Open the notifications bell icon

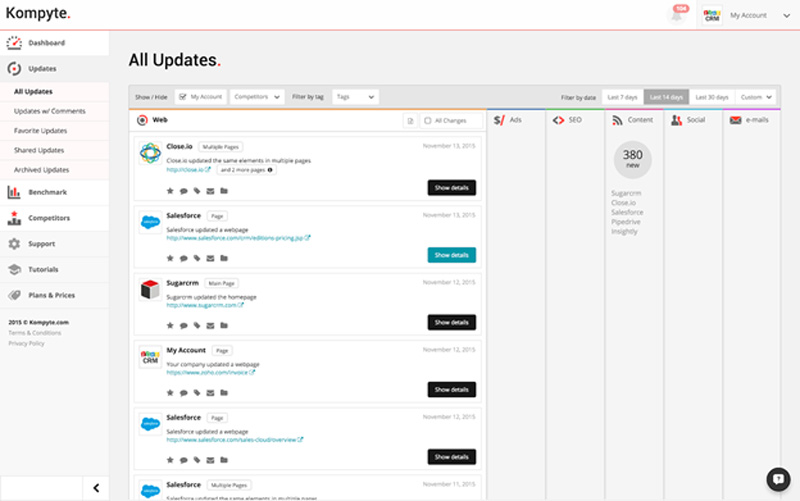click(677, 15)
